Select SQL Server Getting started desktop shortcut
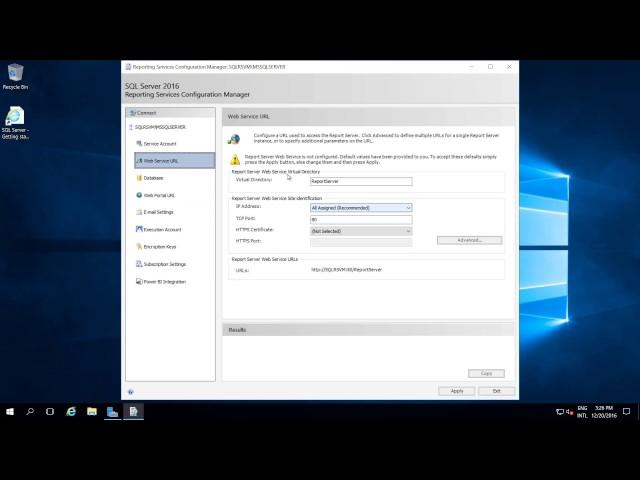This screenshot has height=480, width=640. click(15, 123)
